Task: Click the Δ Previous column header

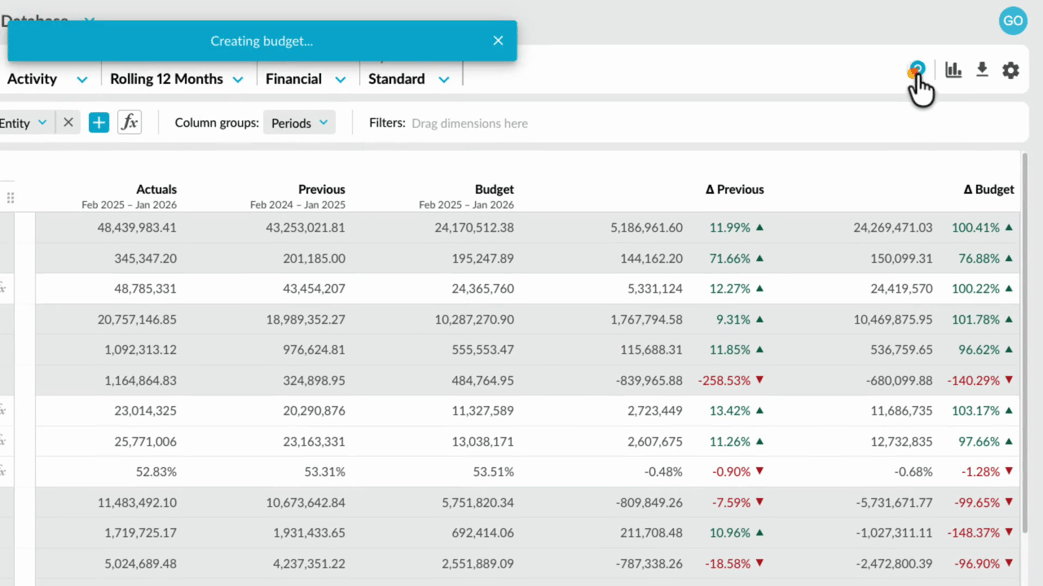Action: (734, 190)
